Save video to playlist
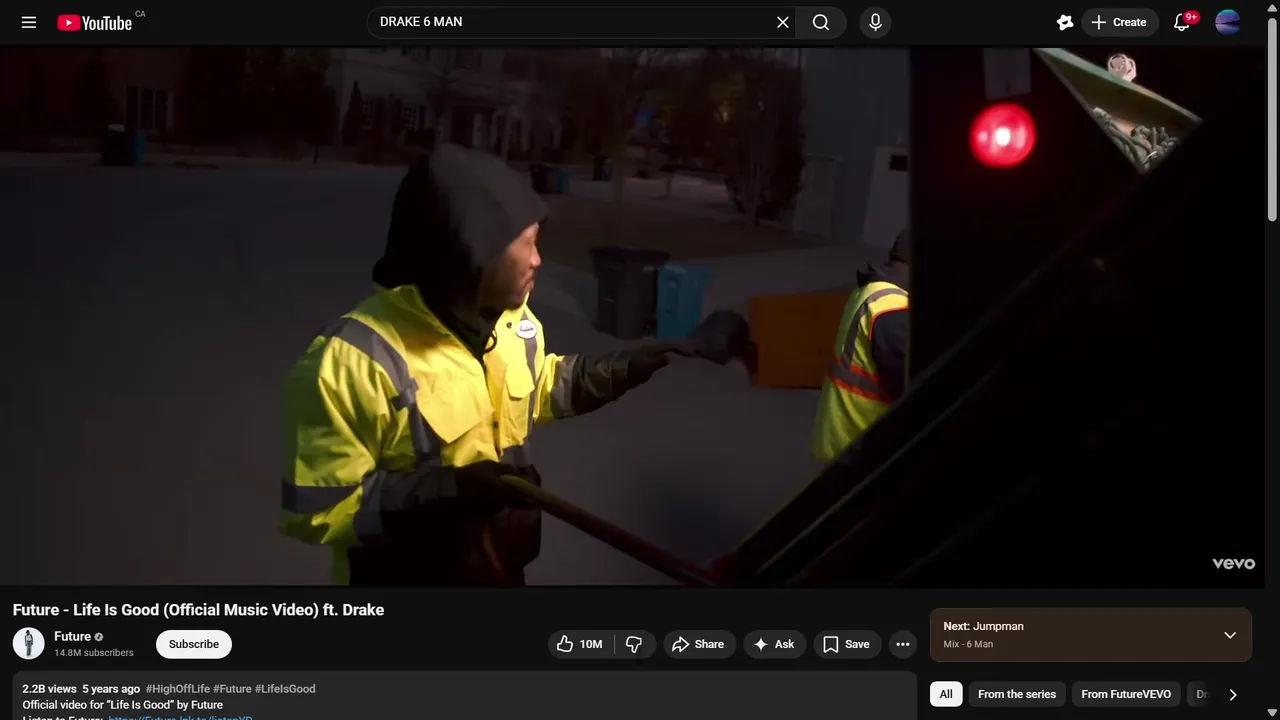The height and width of the screenshot is (720, 1280). (x=847, y=644)
